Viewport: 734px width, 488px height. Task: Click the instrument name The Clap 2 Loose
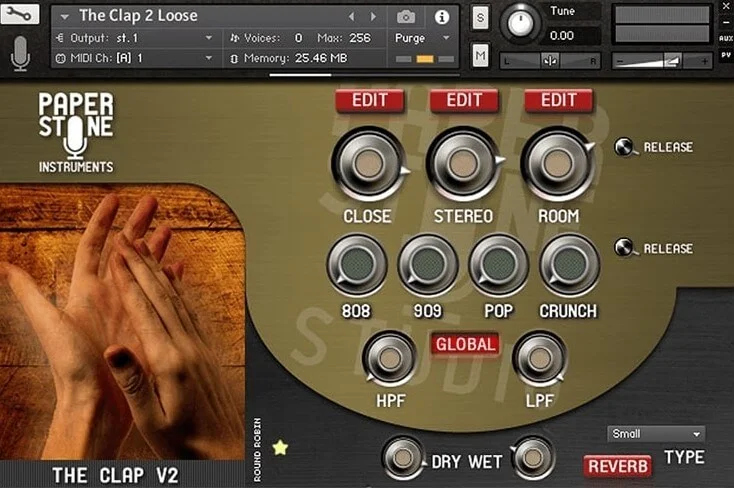139,16
